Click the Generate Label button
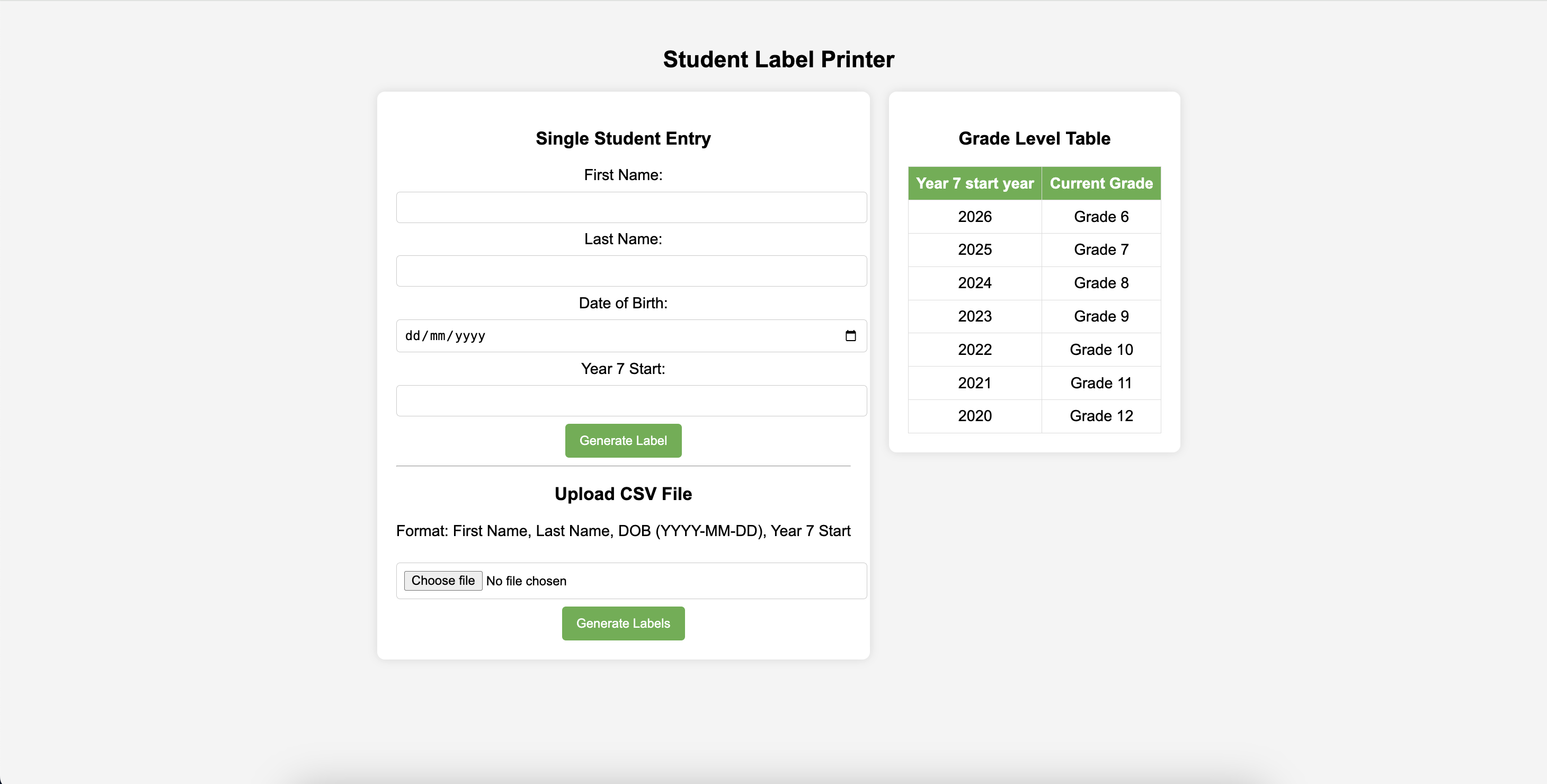Image resolution: width=1547 pixels, height=784 pixels. pyautogui.click(x=623, y=441)
